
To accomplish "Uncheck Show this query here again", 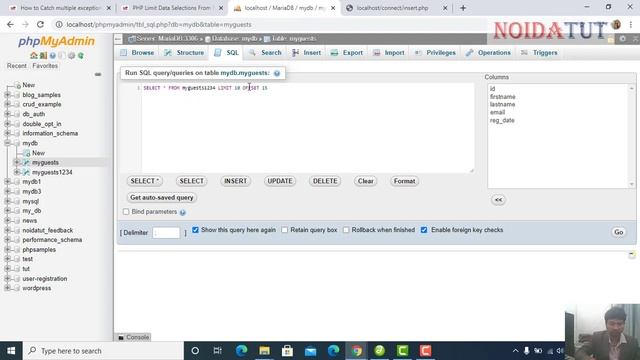I will click(196, 230).
